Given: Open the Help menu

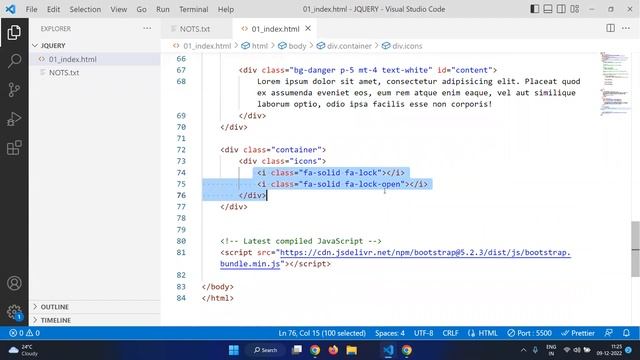Looking at the screenshot, I should click(225, 9).
